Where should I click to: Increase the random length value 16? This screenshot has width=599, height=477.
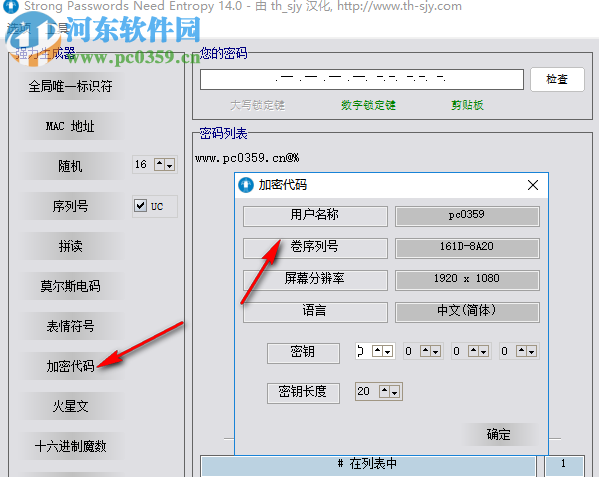(x=159, y=165)
